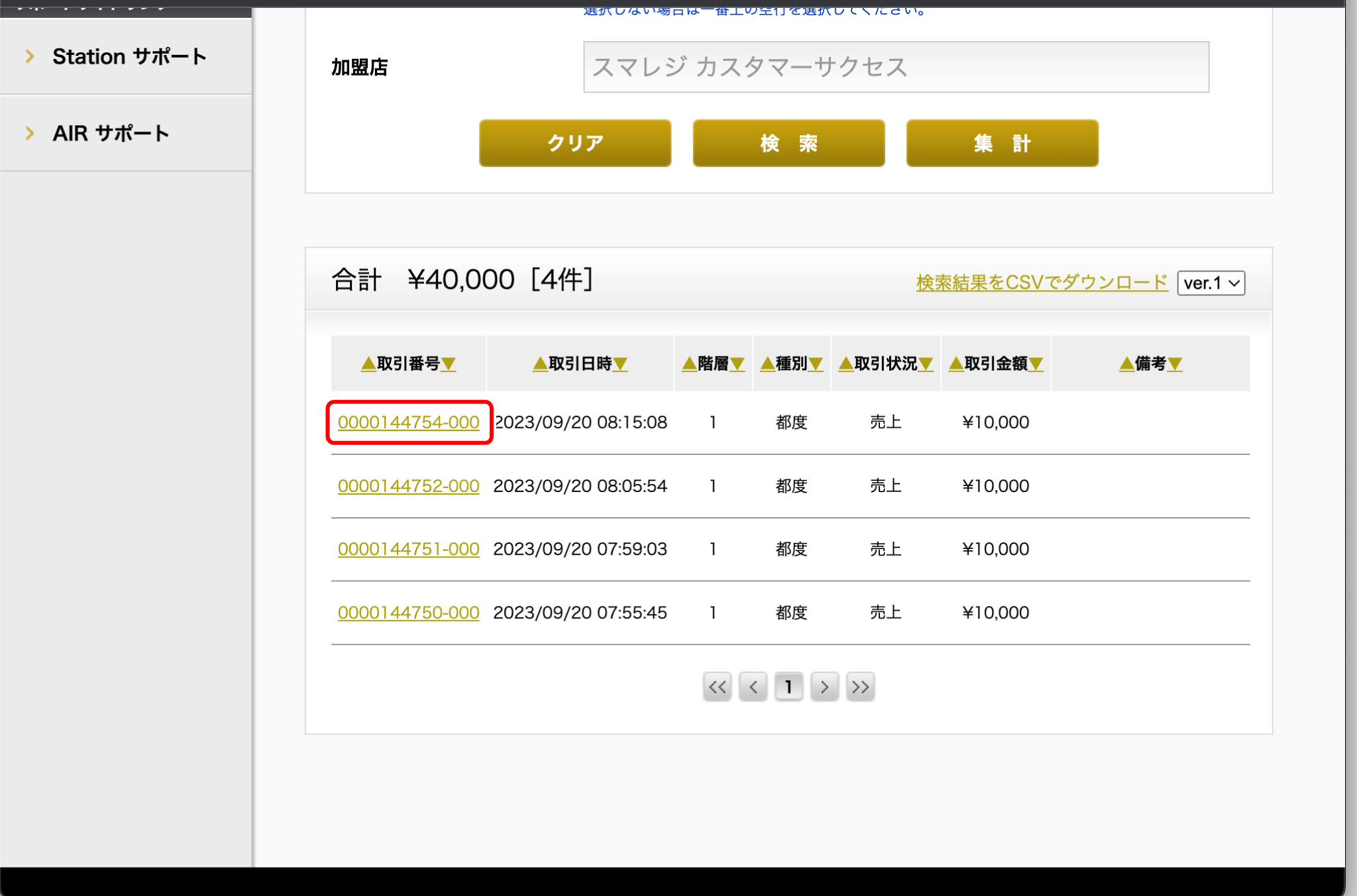Go to previous page with < button
Image resolution: width=1357 pixels, height=896 pixels.
coord(753,687)
